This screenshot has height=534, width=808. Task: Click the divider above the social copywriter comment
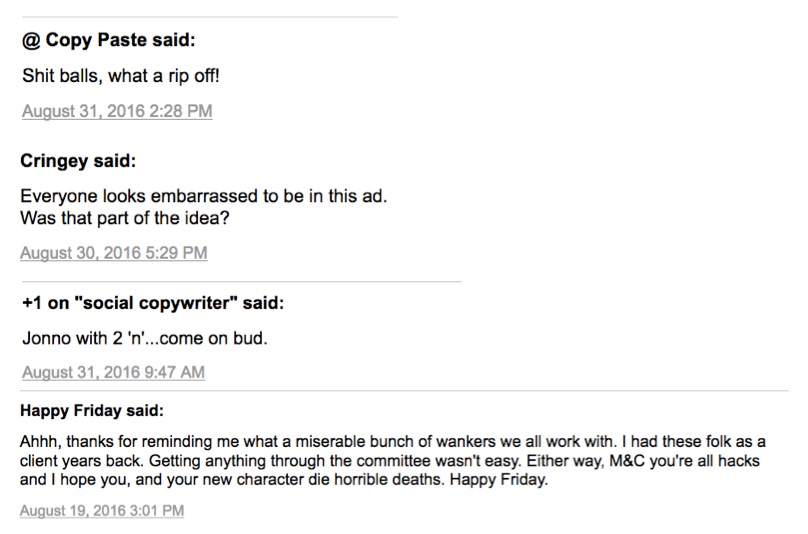[242, 281]
